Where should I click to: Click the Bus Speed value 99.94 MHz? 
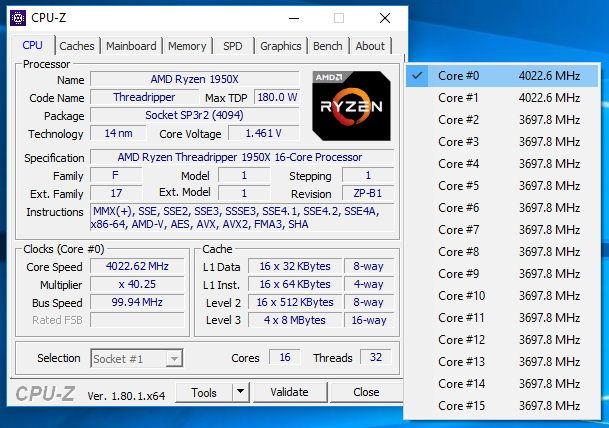coord(137,302)
